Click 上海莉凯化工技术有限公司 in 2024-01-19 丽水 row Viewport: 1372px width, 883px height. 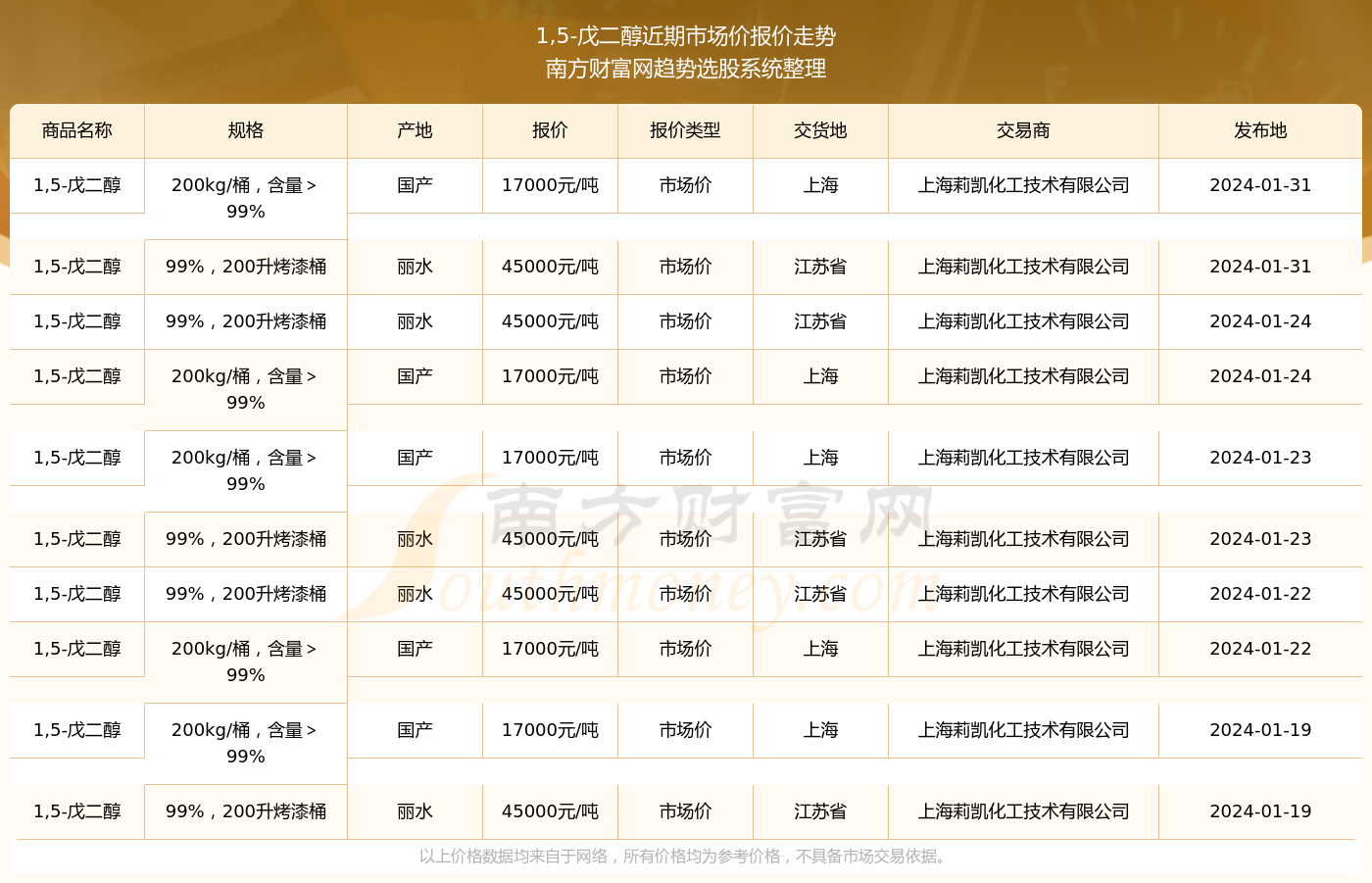coord(1023,811)
